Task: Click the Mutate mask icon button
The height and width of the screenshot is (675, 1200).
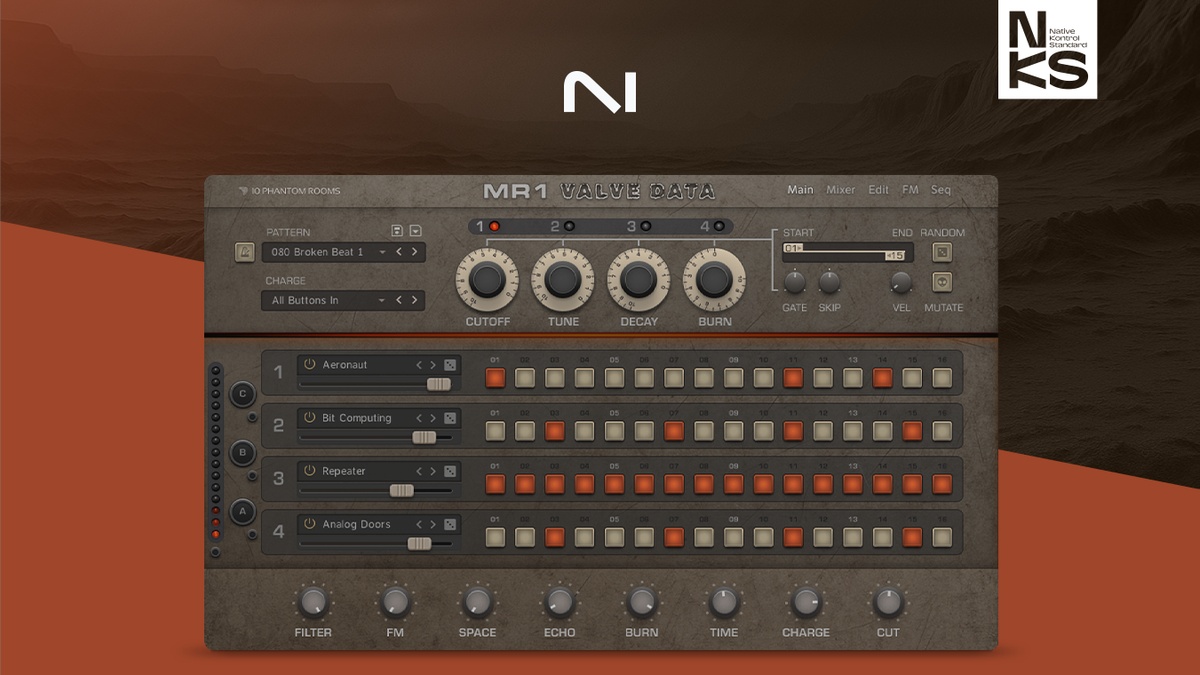Action: click(941, 282)
